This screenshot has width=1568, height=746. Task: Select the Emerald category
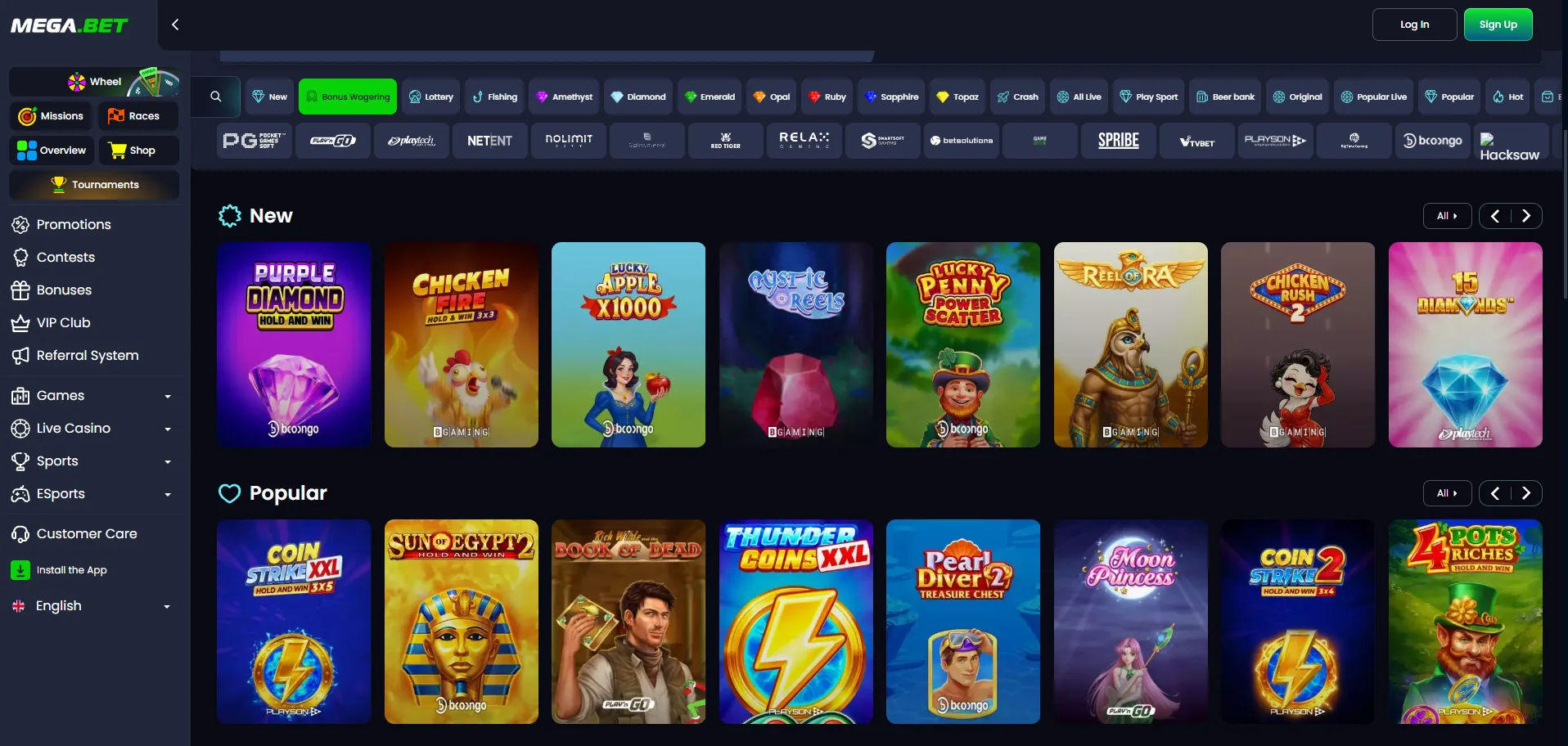pos(710,97)
